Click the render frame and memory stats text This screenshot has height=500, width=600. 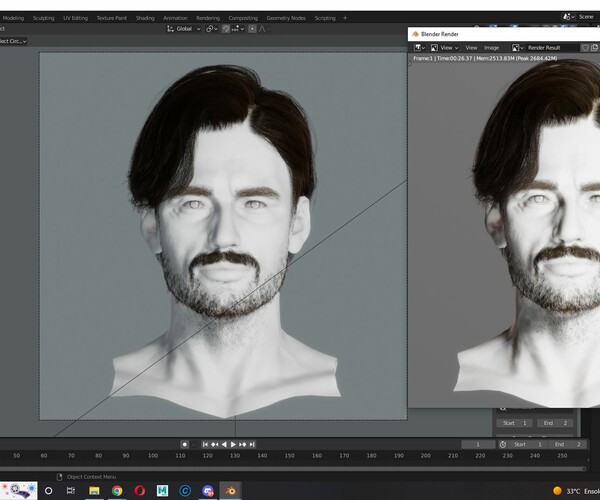(485, 59)
